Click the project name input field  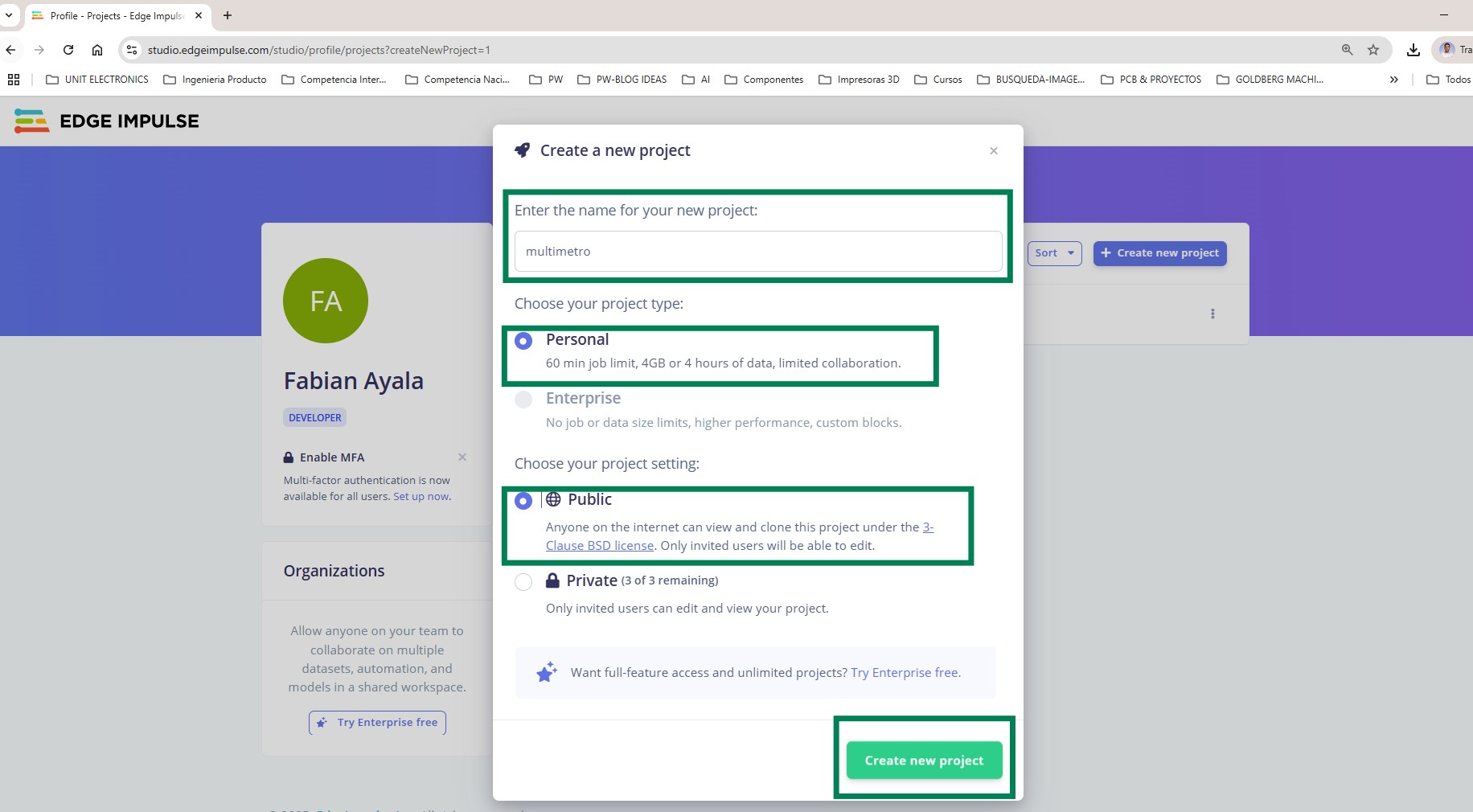tap(758, 252)
